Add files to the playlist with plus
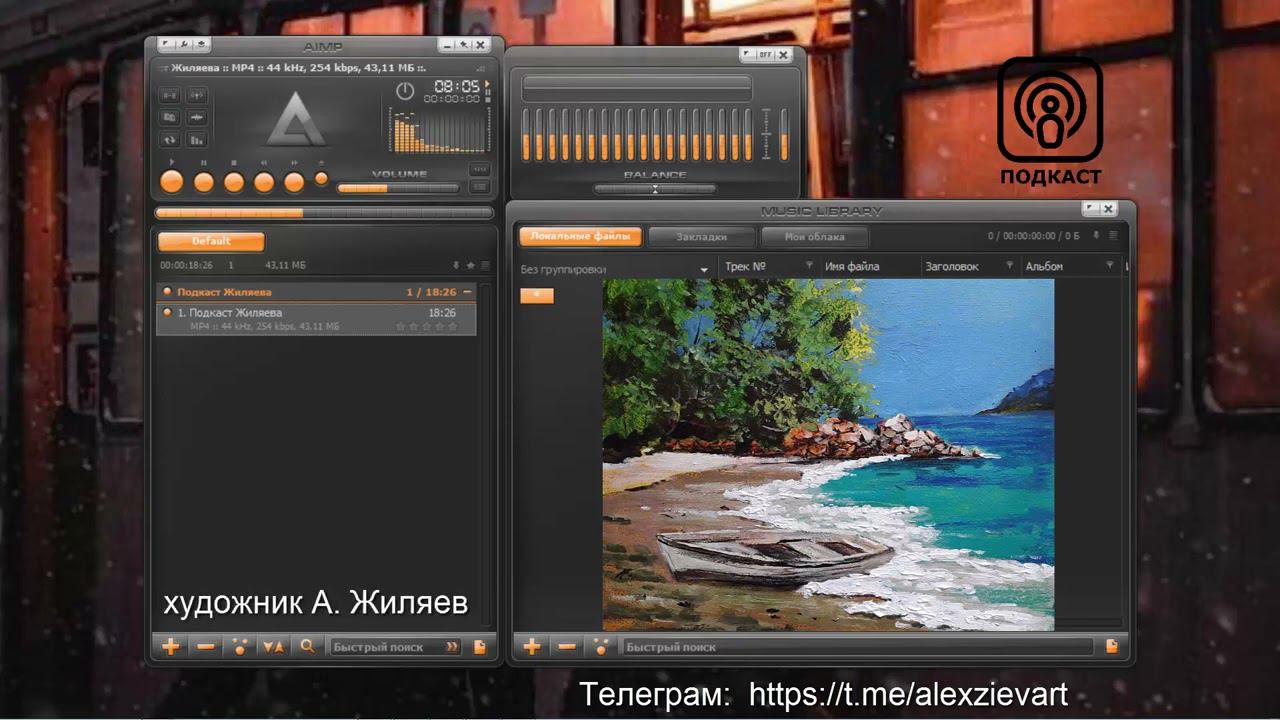Image resolution: width=1280 pixels, height=720 pixels. (x=171, y=647)
